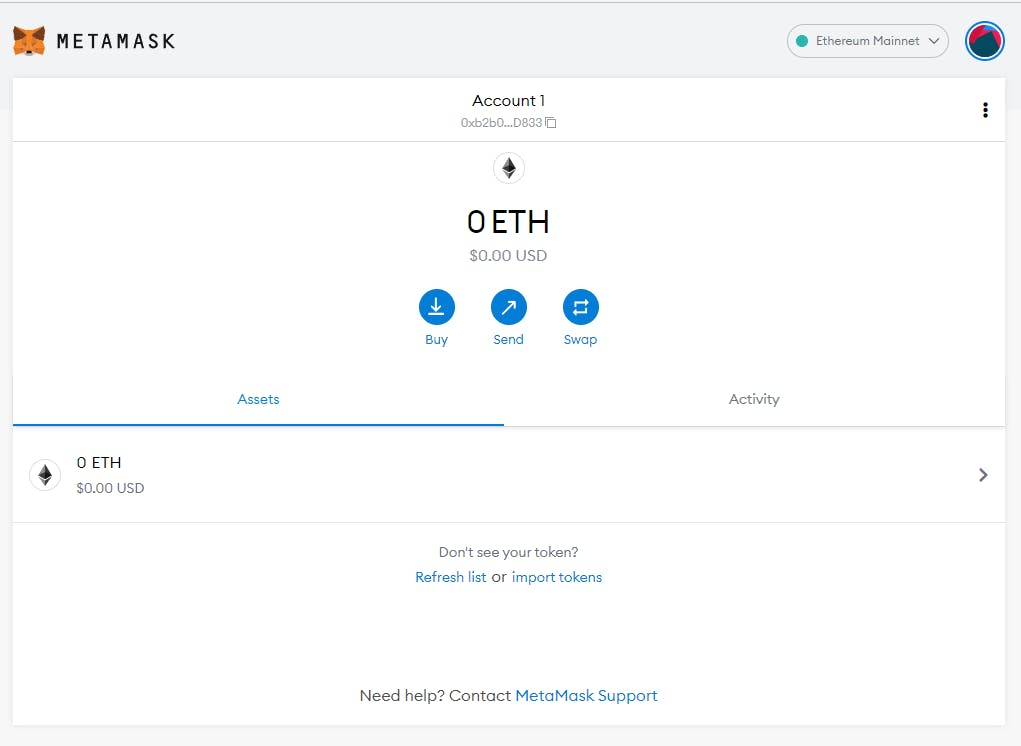The width and height of the screenshot is (1021, 746).
Task: Contact MetaMask Support via the link
Action: [x=586, y=695]
